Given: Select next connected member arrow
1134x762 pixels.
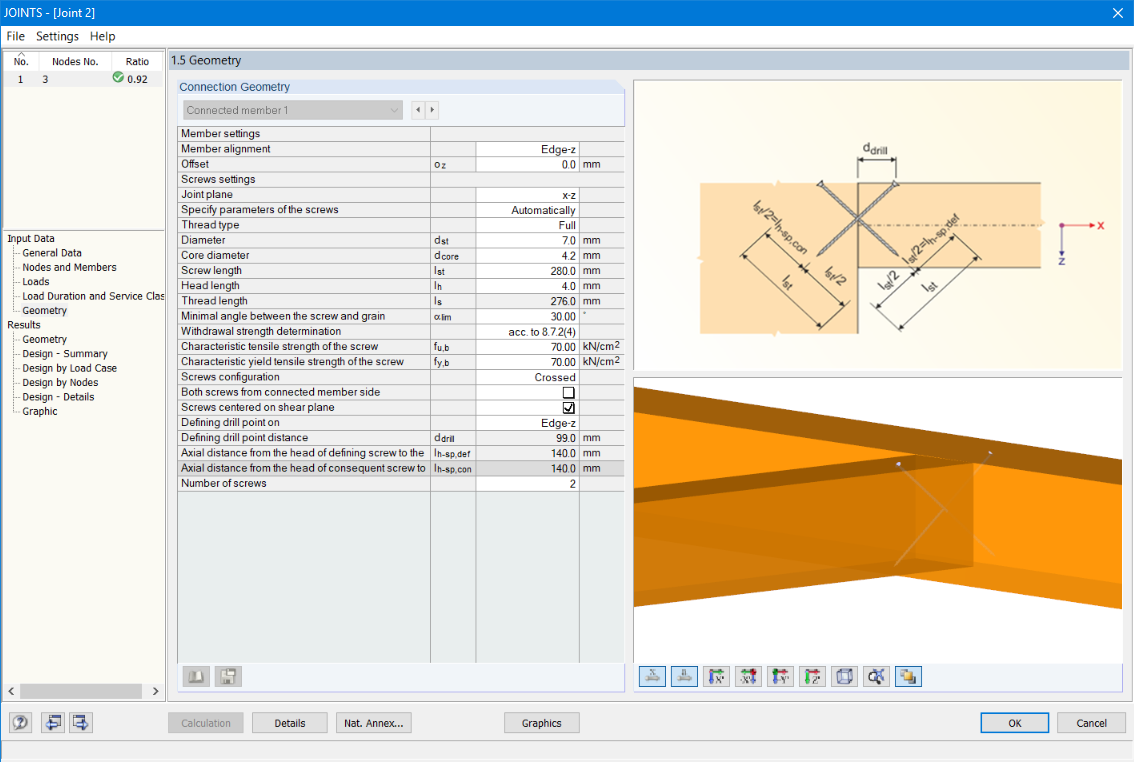Looking at the screenshot, I should point(432,110).
